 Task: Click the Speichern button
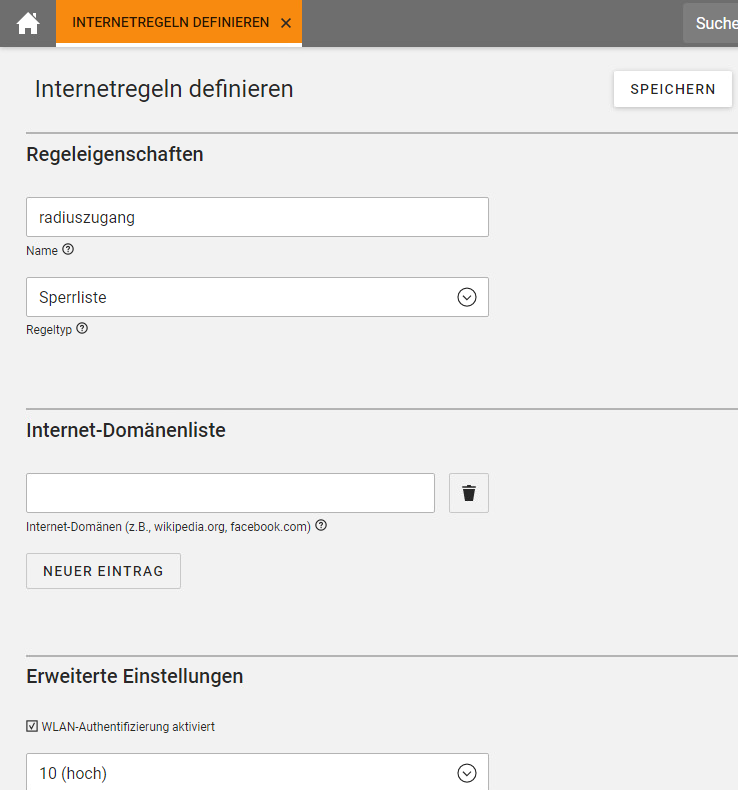pos(673,89)
